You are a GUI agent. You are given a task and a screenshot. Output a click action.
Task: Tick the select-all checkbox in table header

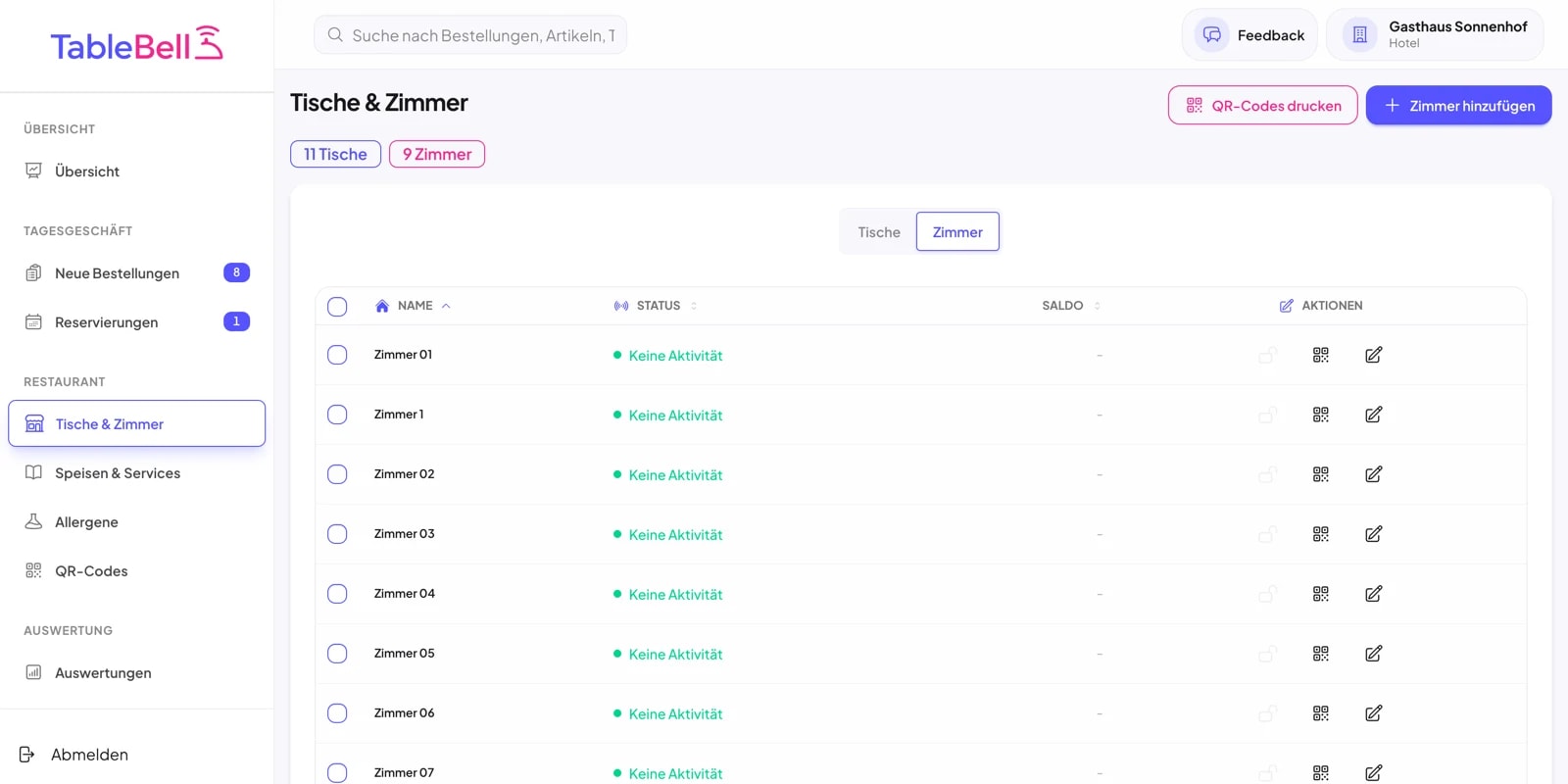pyautogui.click(x=337, y=307)
